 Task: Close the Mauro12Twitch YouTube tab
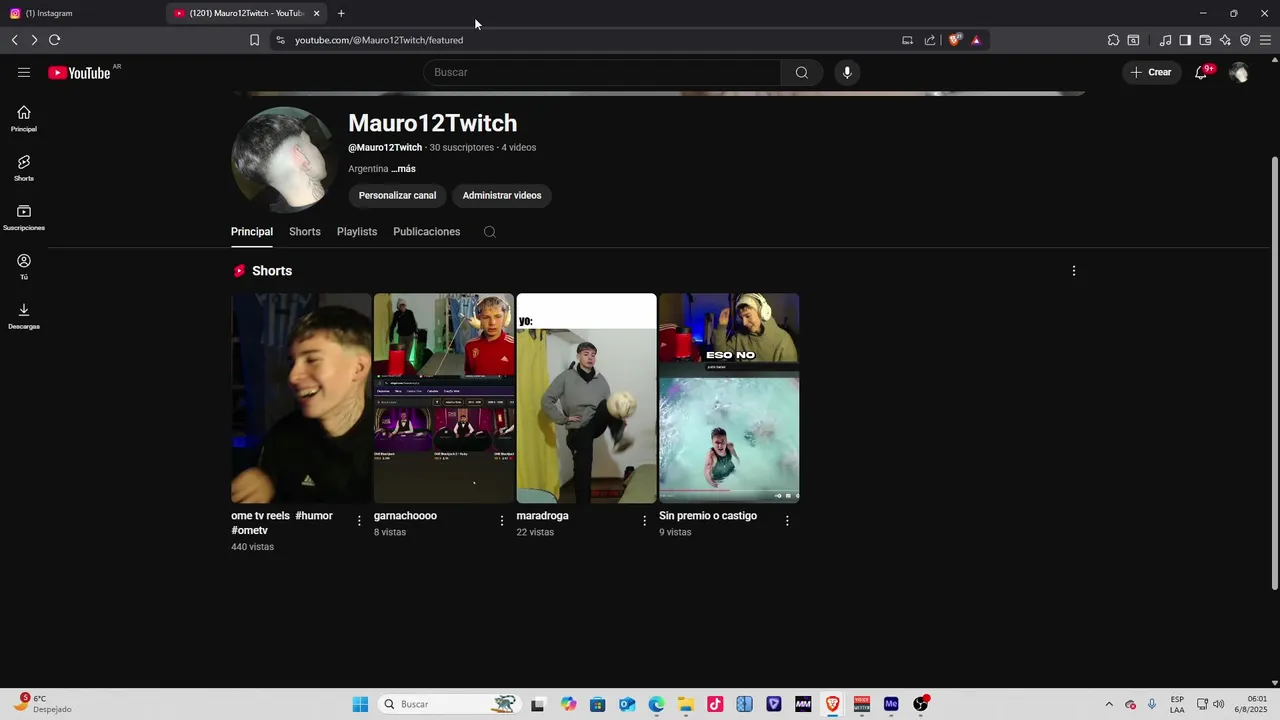(x=316, y=13)
